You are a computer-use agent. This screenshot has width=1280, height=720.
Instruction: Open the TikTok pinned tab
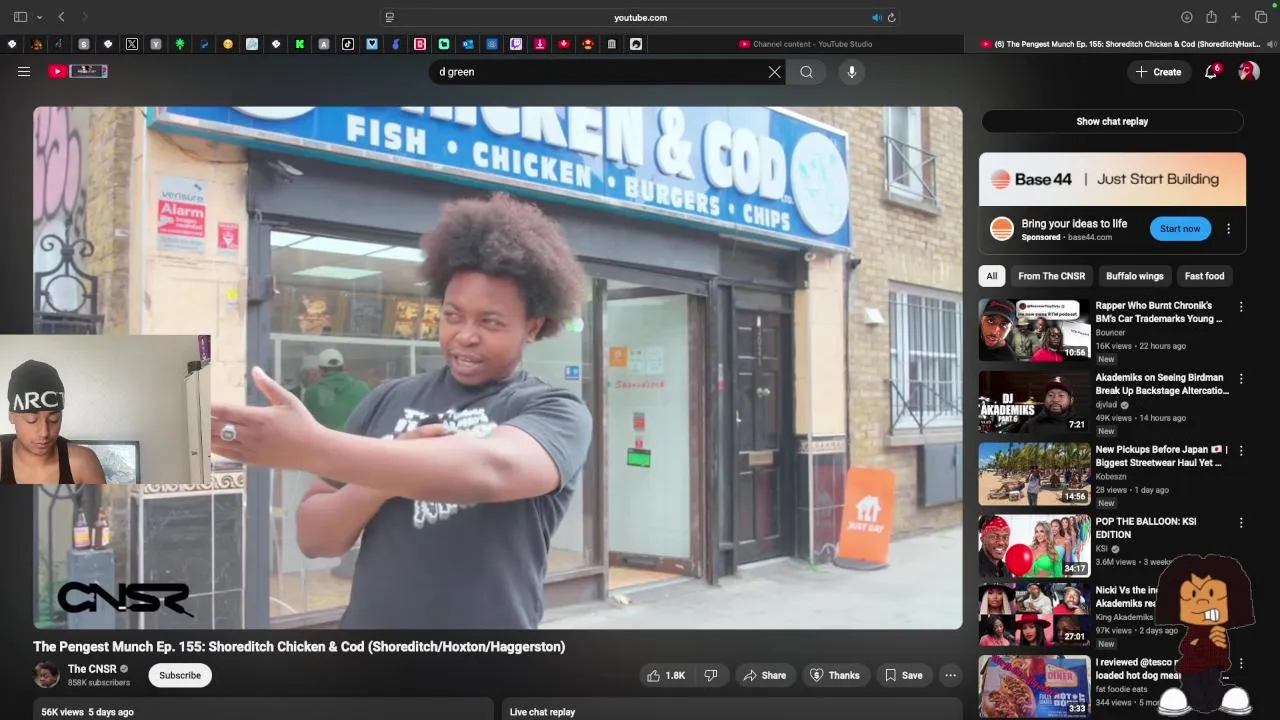(x=348, y=44)
